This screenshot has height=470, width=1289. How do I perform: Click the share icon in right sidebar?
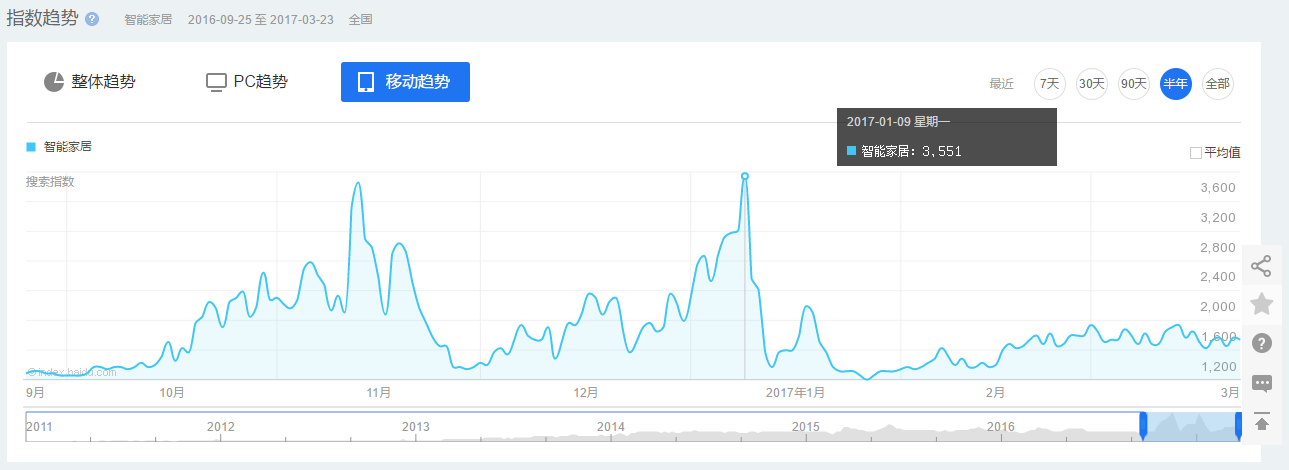click(x=1261, y=266)
